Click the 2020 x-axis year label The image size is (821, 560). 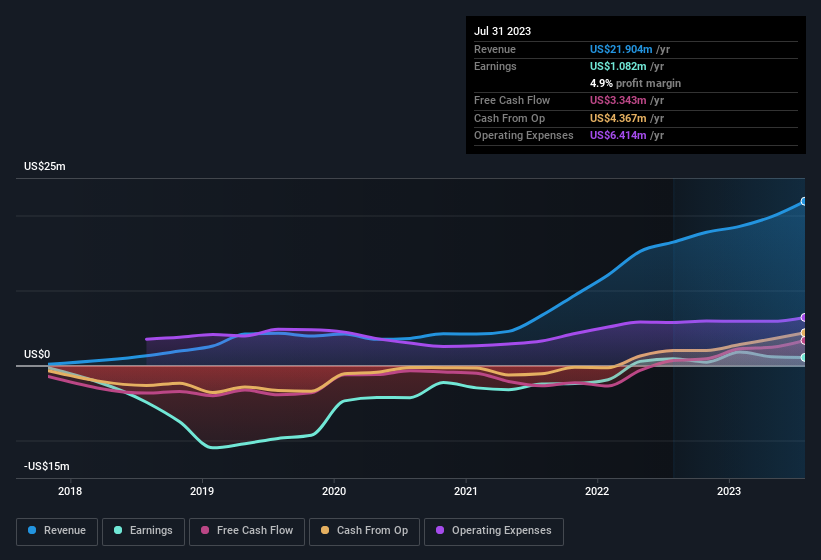click(334, 491)
